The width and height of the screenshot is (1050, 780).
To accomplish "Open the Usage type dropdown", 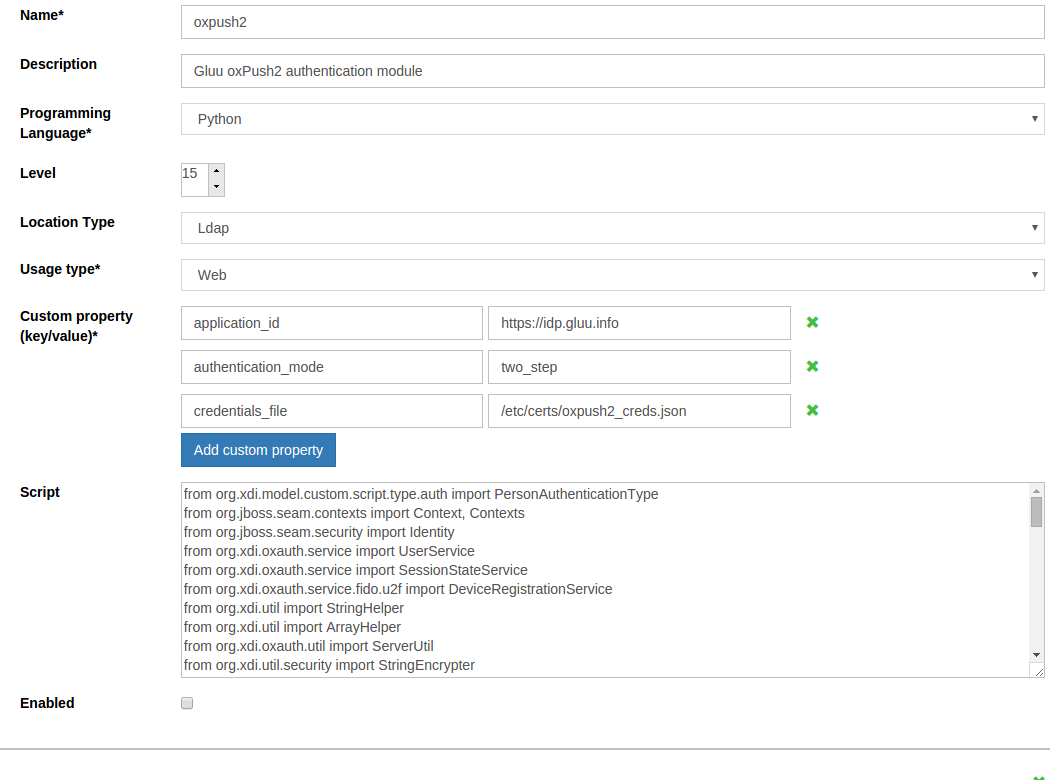I will [x=612, y=275].
